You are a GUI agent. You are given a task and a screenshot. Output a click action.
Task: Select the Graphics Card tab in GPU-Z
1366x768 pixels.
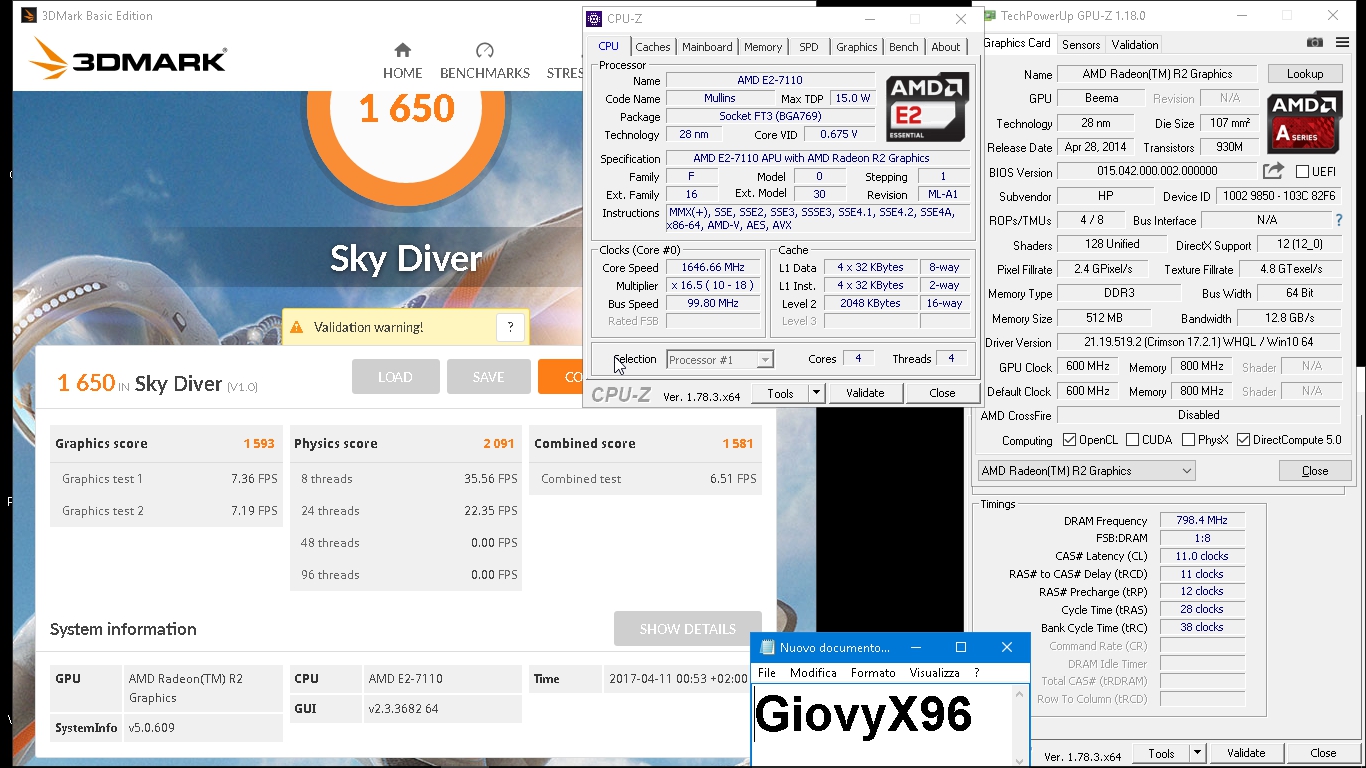point(1017,43)
